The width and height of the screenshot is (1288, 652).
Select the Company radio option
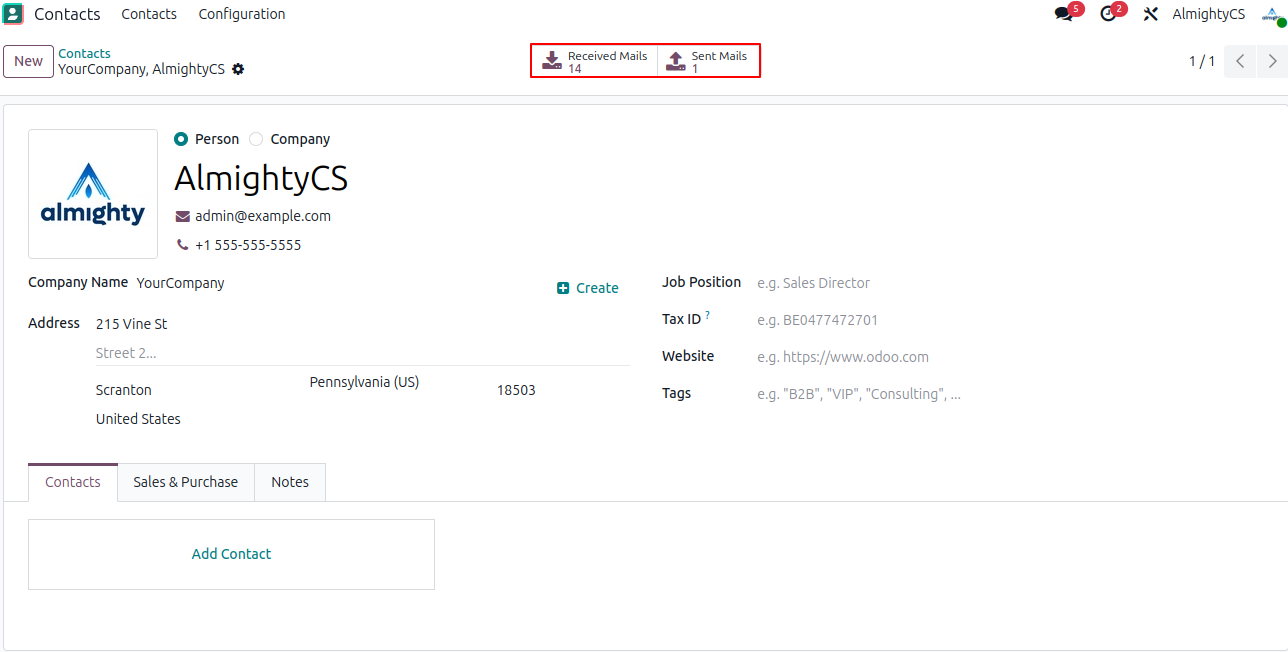click(x=257, y=139)
